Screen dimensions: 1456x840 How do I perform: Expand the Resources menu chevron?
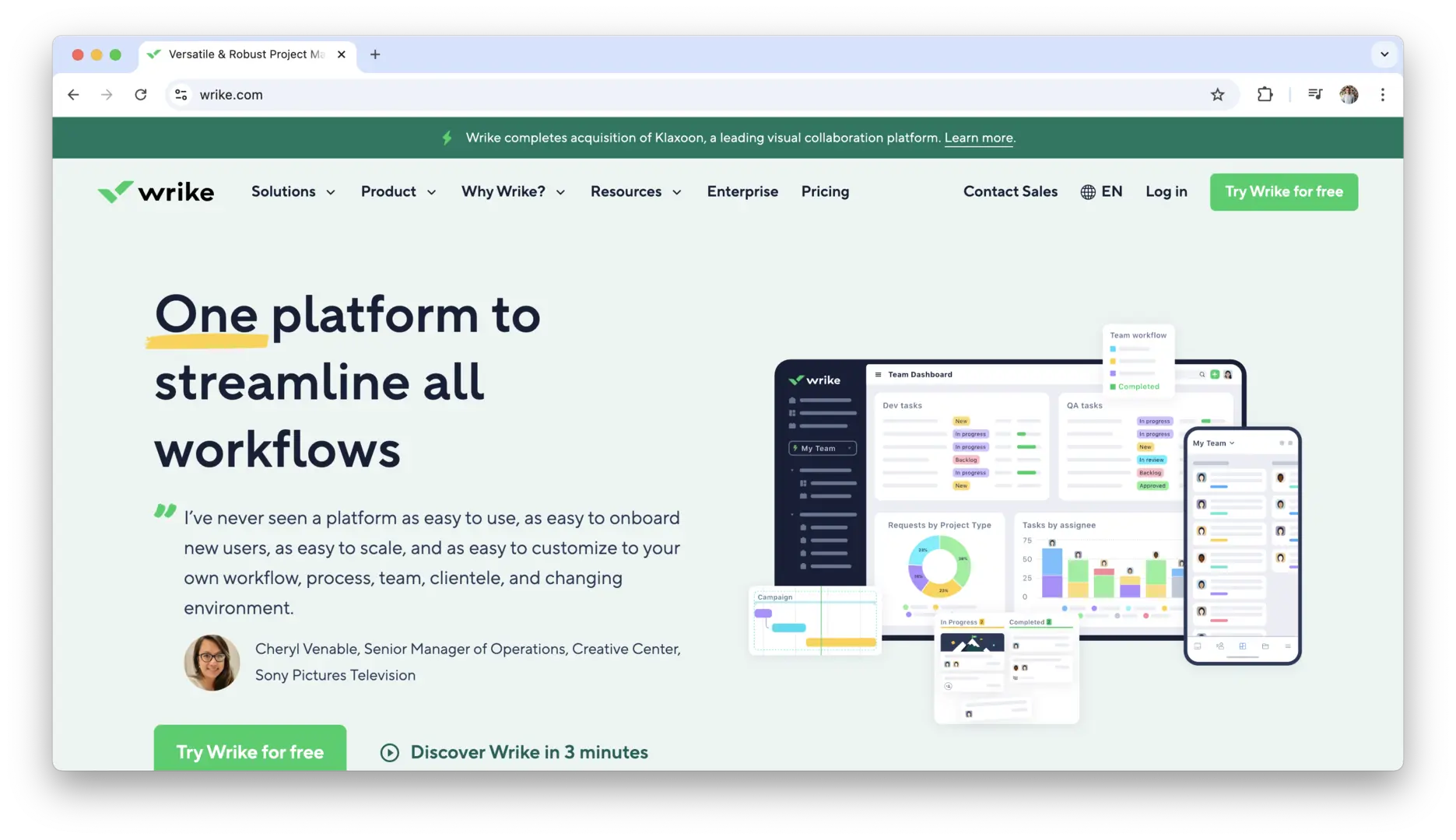click(x=677, y=193)
